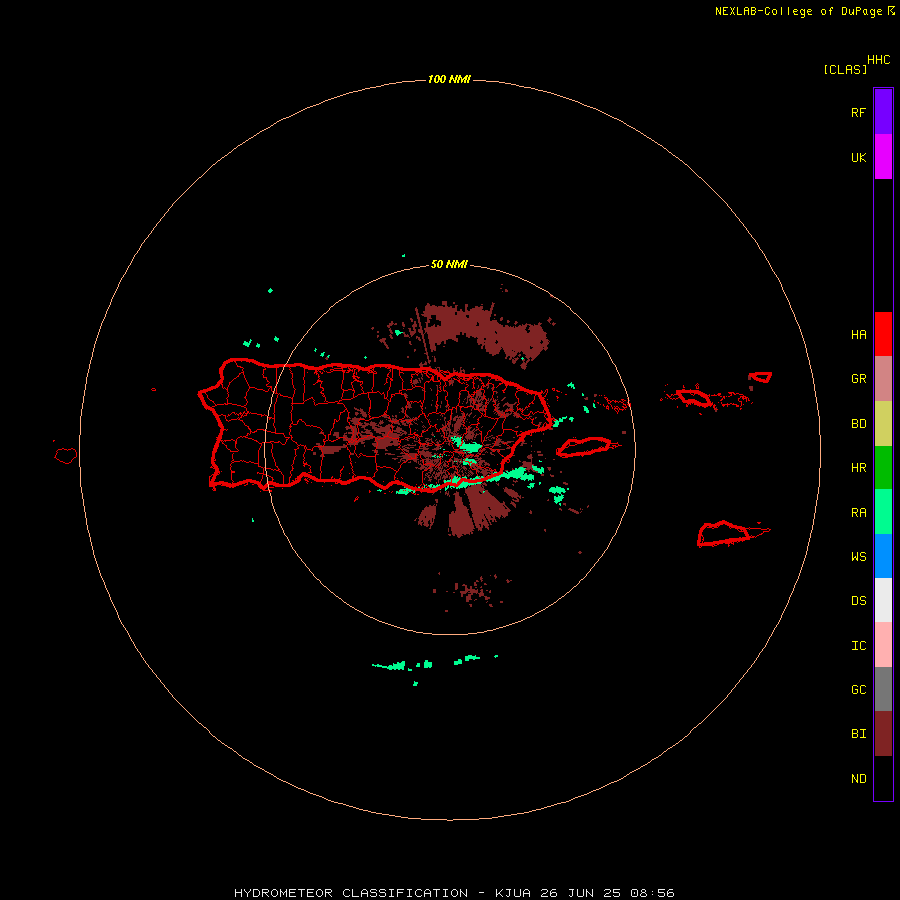Click the BD legend label
This screenshot has height=900, width=900.
pos(858,424)
